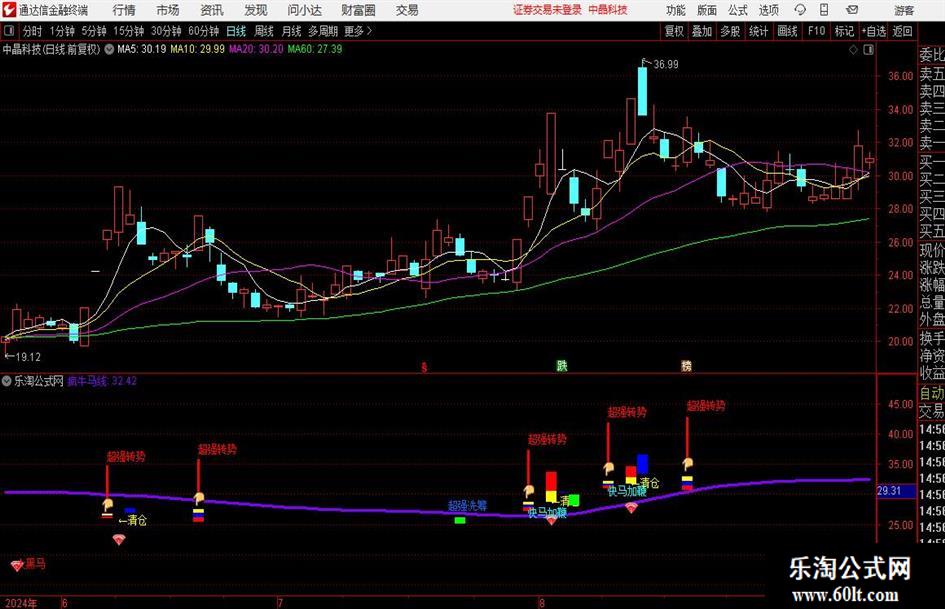Click the MA5: 30.19 value
This screenshot has width=945, height=609.
point(142,49)
